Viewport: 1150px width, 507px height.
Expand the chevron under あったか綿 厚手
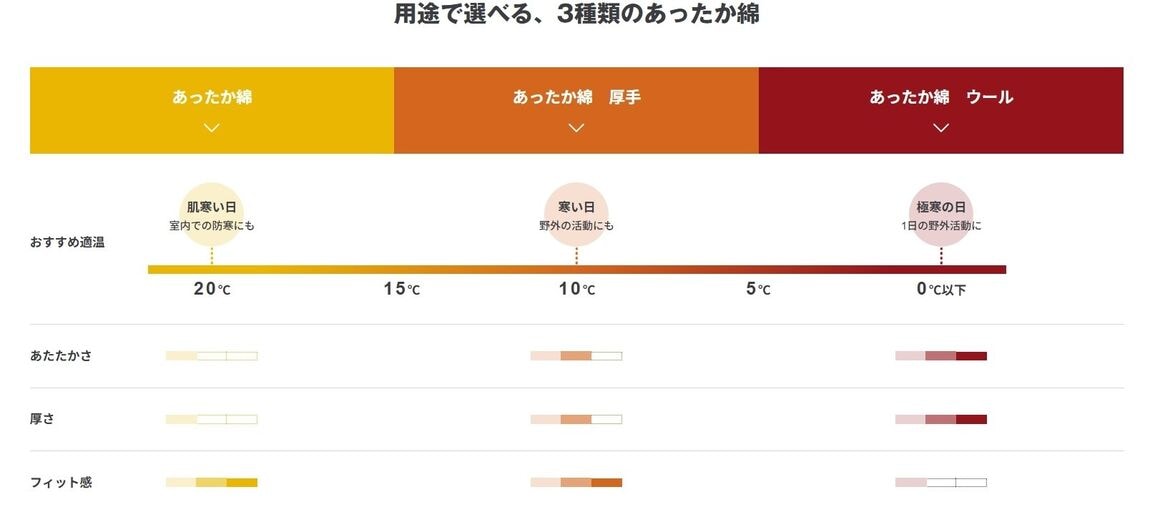click(576, 127)
